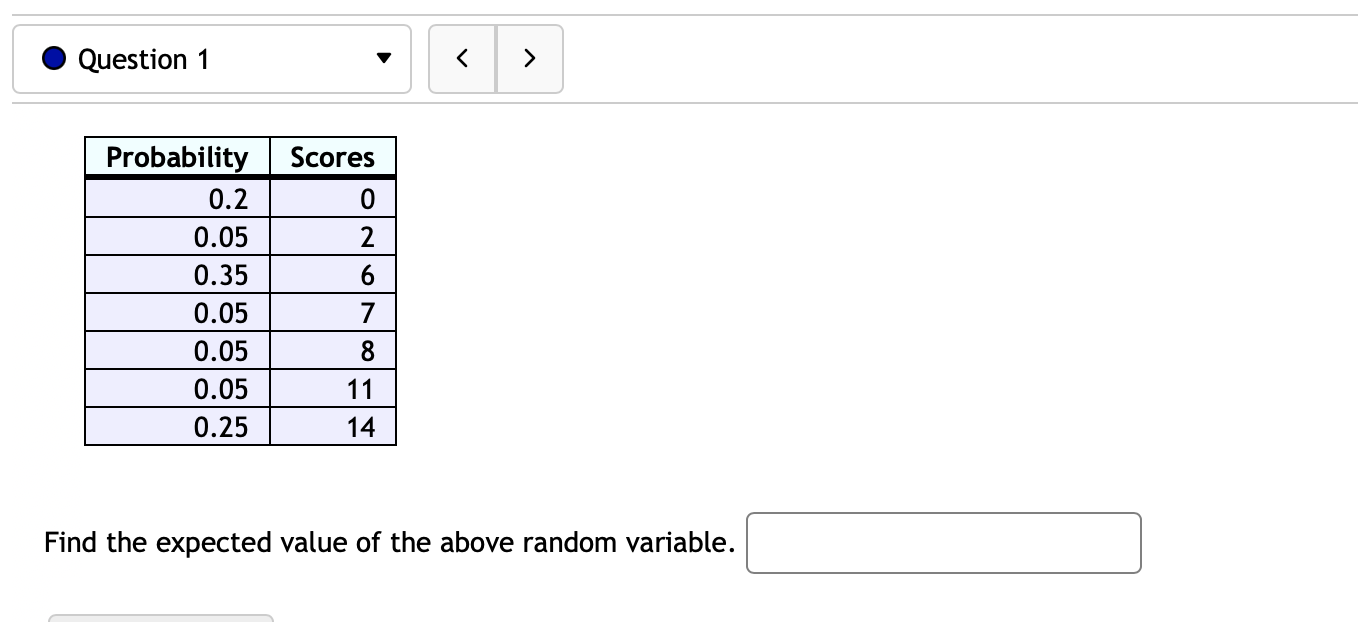Screen dimensions: 1358x622
Task: Click the previous question chevron arrow
Action: coord(462,58)
